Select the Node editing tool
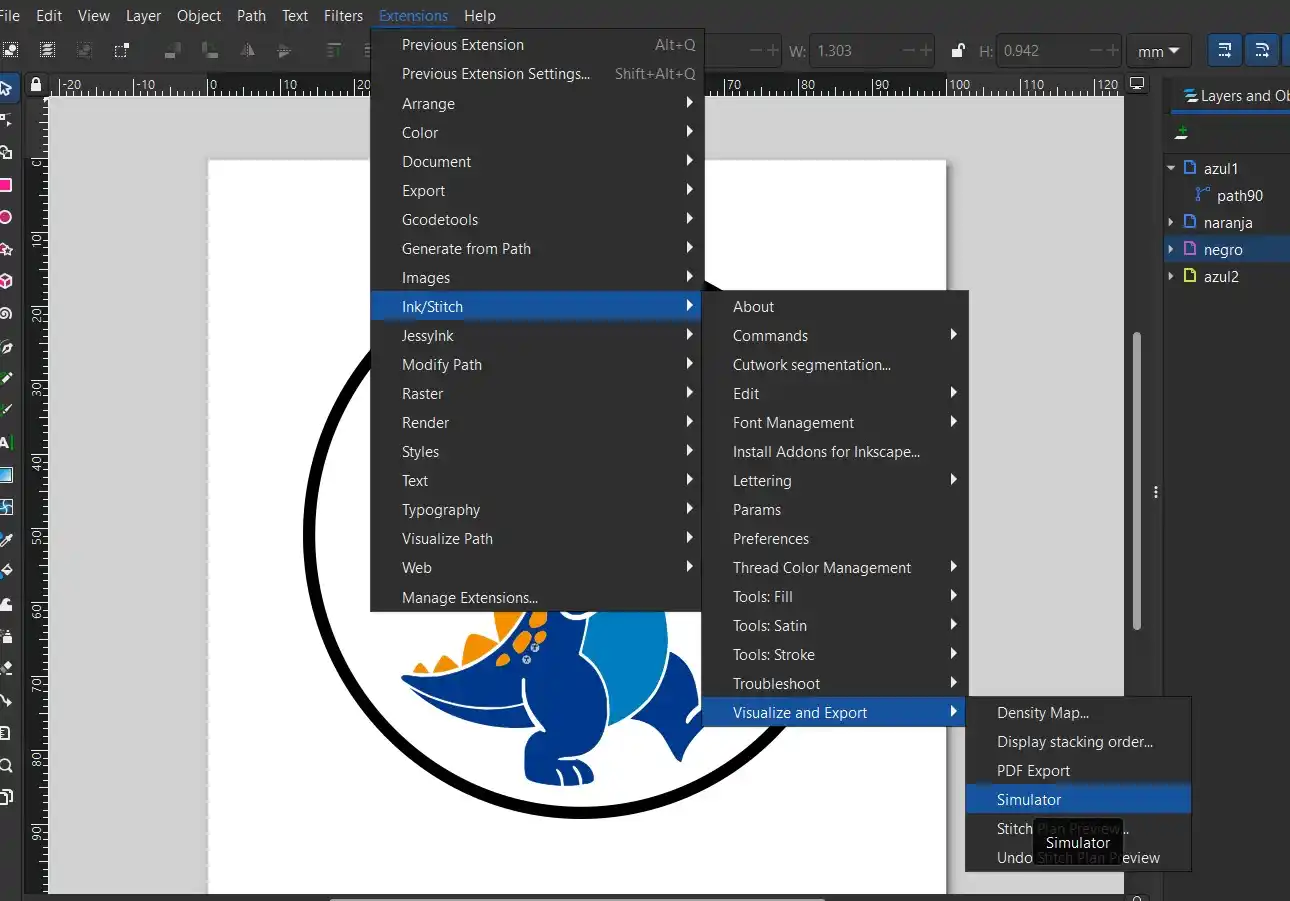Image resolution: width=1290 pixels, height=901 pixels. click(5, 120)
